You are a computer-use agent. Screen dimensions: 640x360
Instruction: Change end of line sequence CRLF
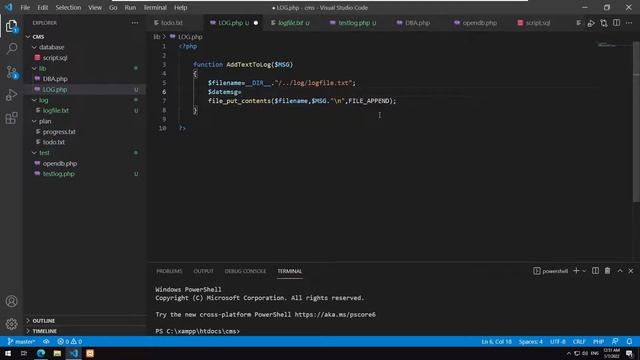(579, 341)
